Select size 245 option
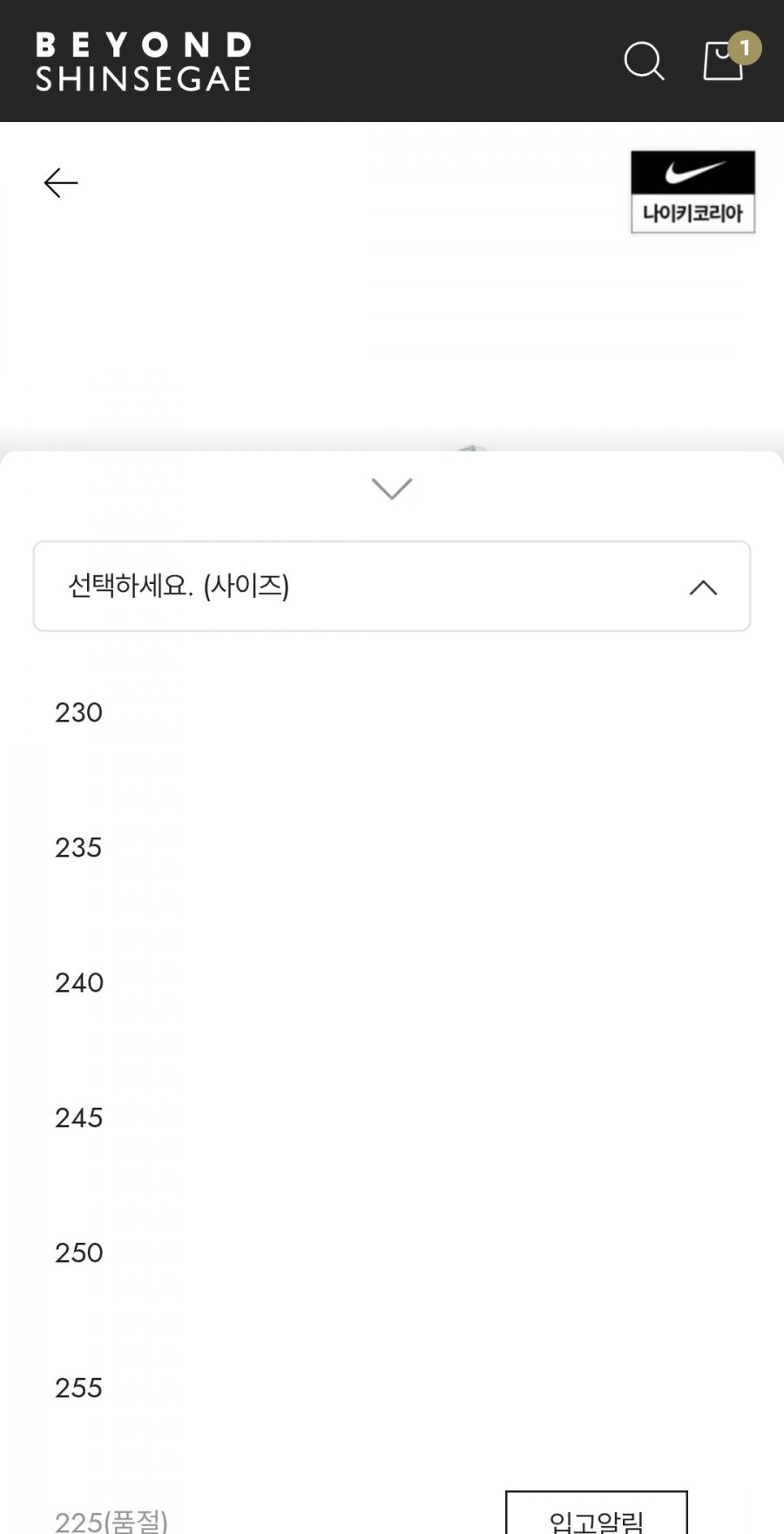Viewport: 784px width, 1534px height. click(79, 1118)
